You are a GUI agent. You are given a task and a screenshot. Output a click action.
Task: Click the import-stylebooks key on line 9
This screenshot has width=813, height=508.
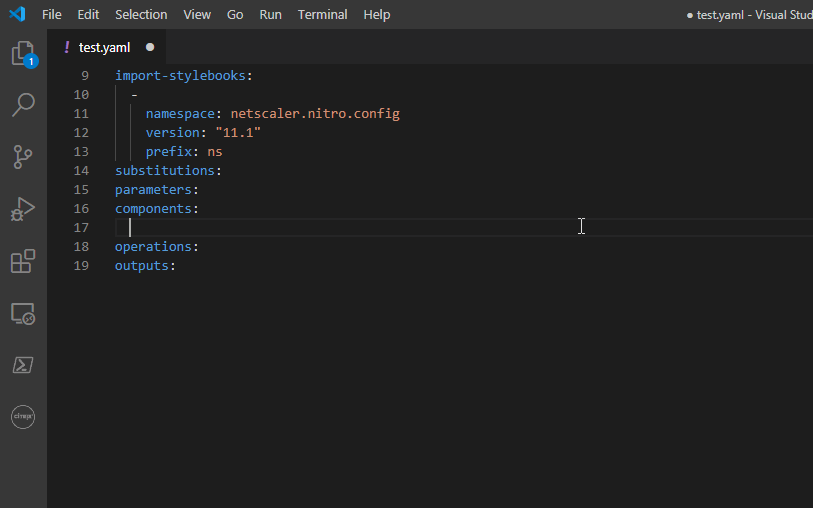[180, 76]
